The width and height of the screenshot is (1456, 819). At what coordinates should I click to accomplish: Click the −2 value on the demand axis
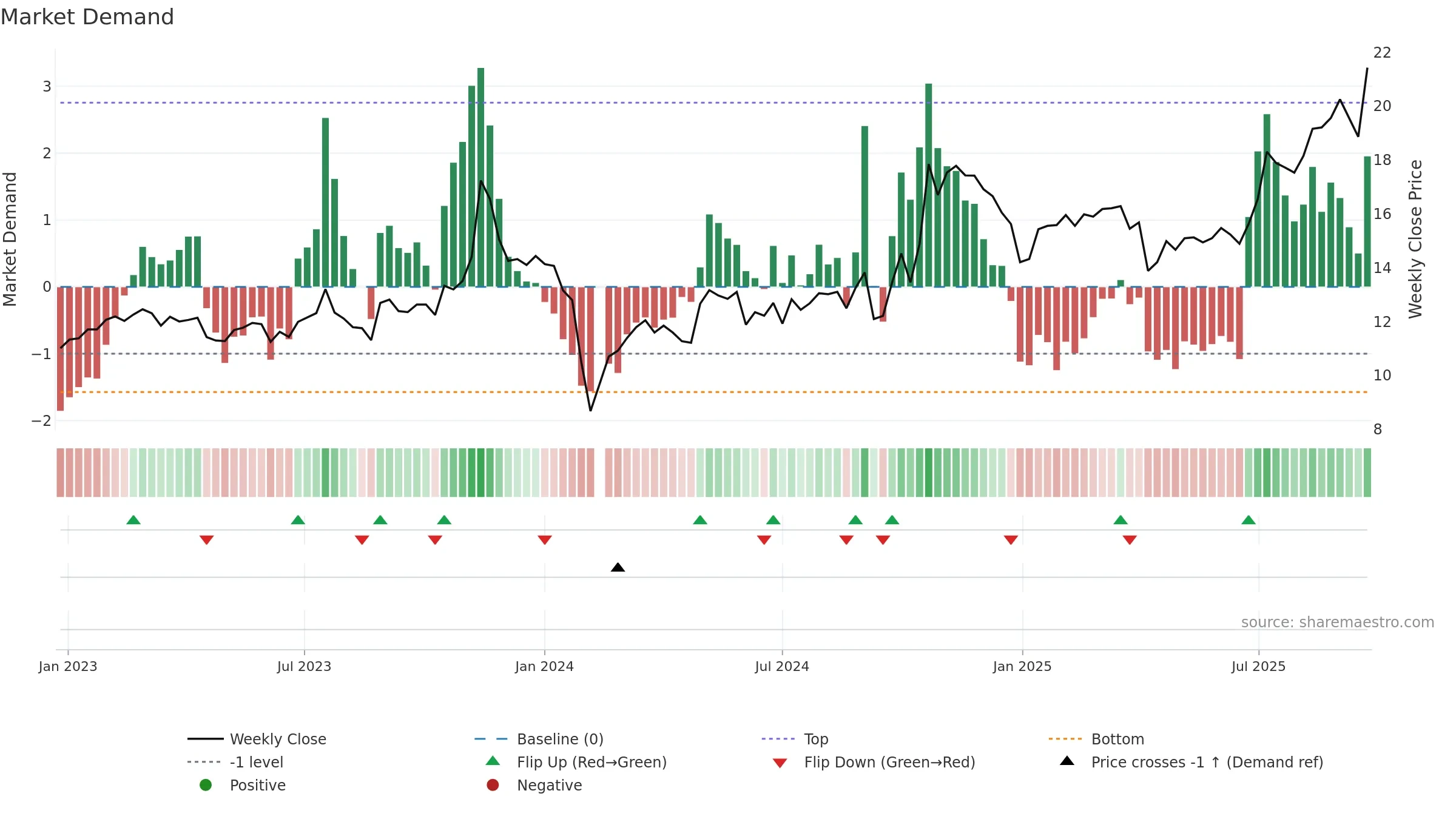[42, 420]
